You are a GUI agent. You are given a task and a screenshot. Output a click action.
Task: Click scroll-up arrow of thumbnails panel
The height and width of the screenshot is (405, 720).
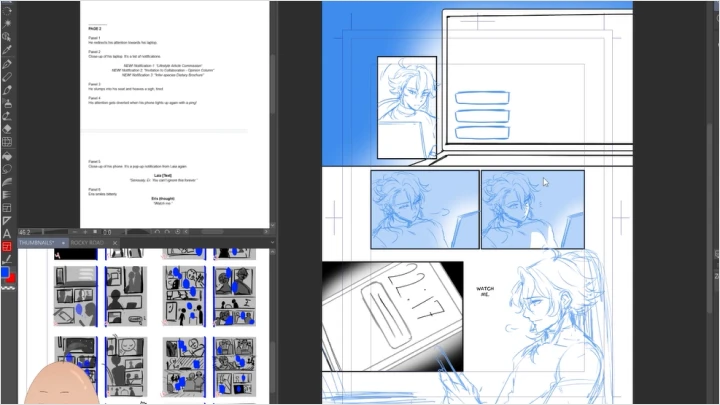273,252
